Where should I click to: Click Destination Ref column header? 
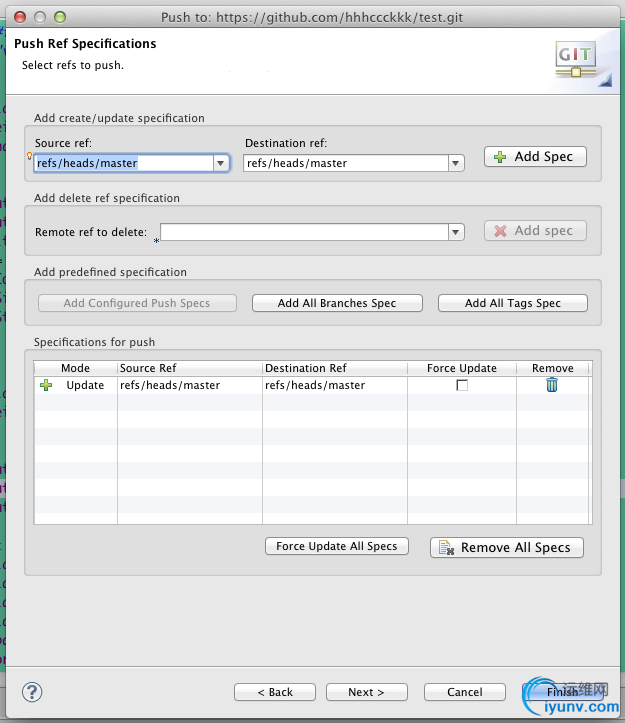click(335, 368)
